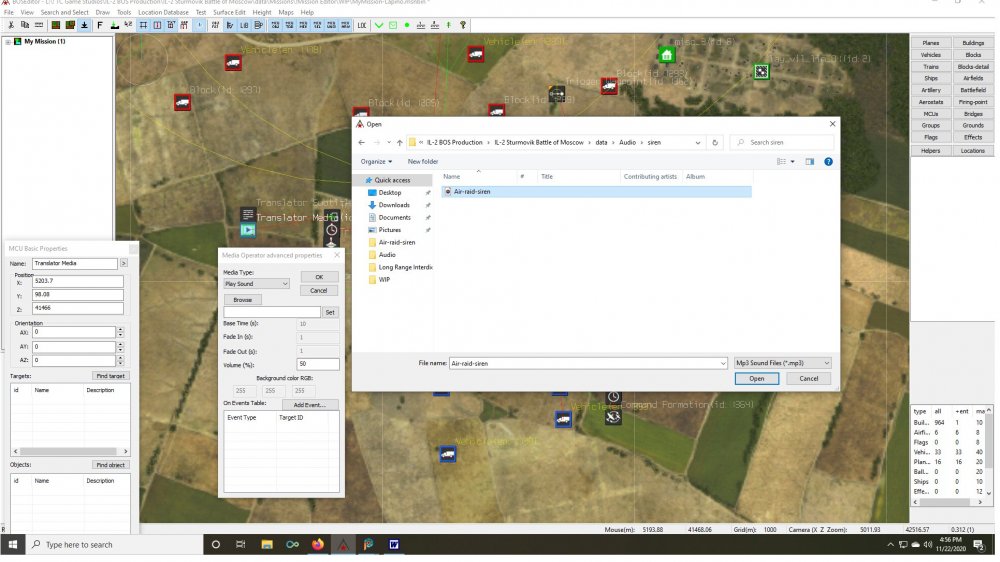Click the cut (scissors) toolbar icon

coord(10,24)
